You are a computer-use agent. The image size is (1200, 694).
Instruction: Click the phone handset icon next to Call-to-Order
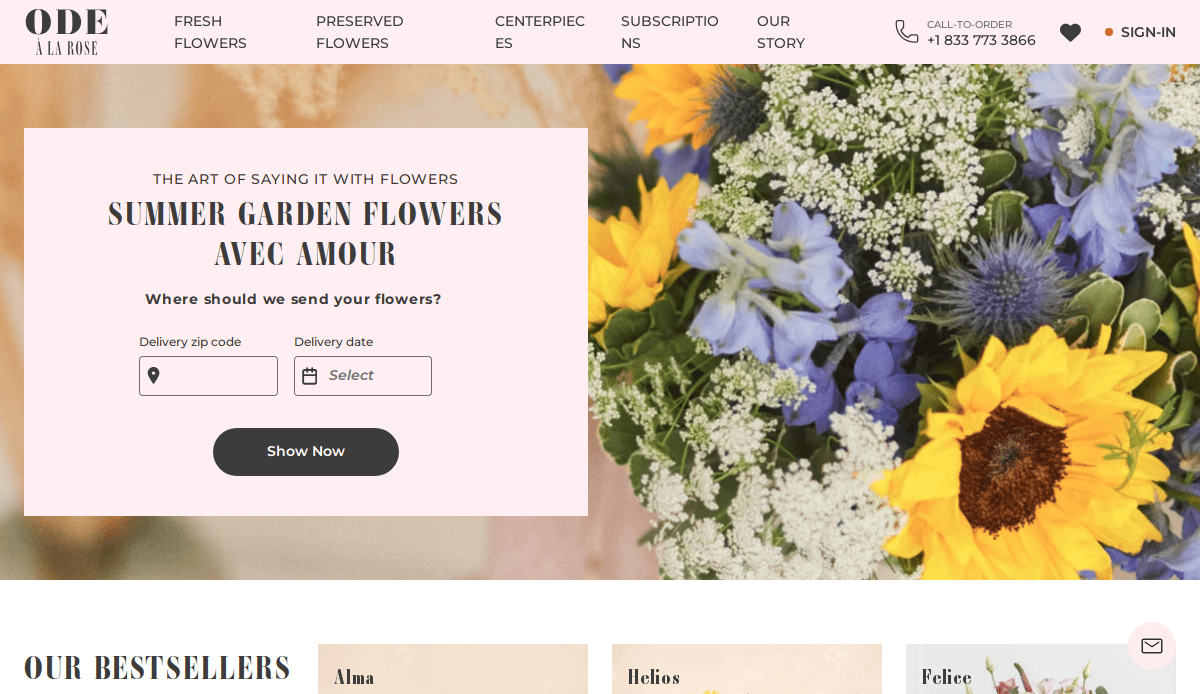pyautogui.click(x=906, y=31)
